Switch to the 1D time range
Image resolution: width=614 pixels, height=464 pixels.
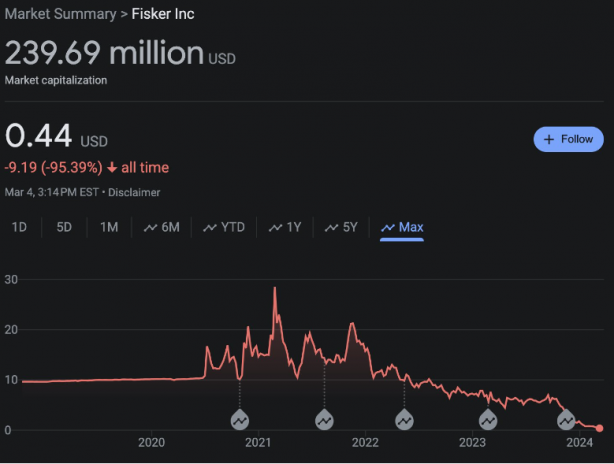coord(19,227)
